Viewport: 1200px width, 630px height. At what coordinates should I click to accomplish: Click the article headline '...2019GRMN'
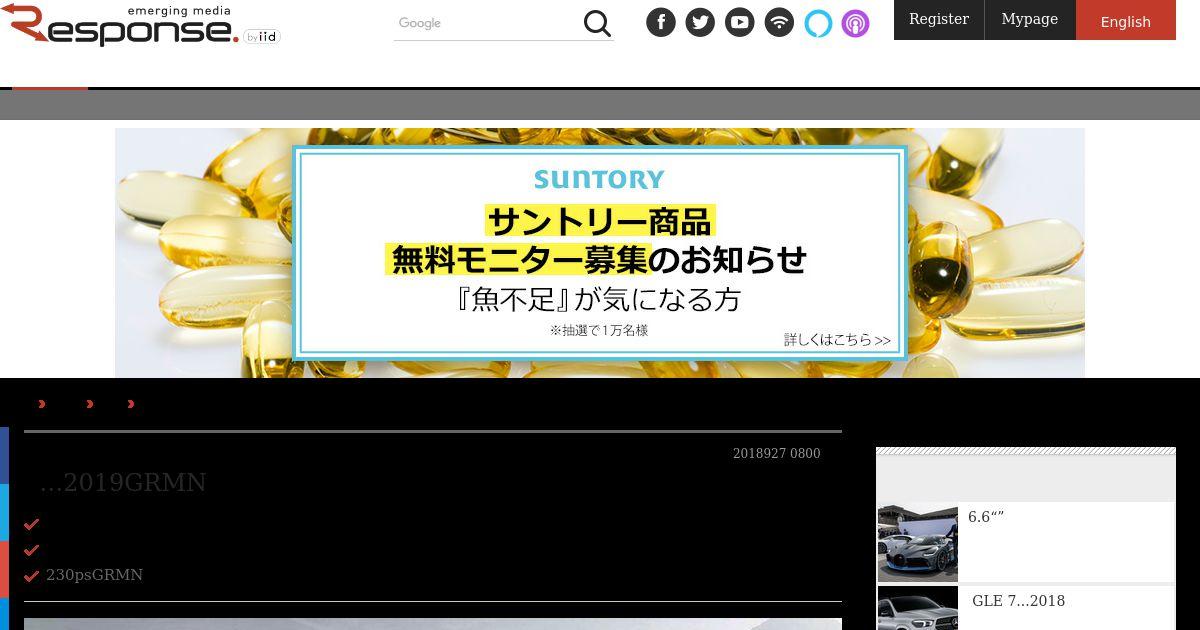[123, 482]
